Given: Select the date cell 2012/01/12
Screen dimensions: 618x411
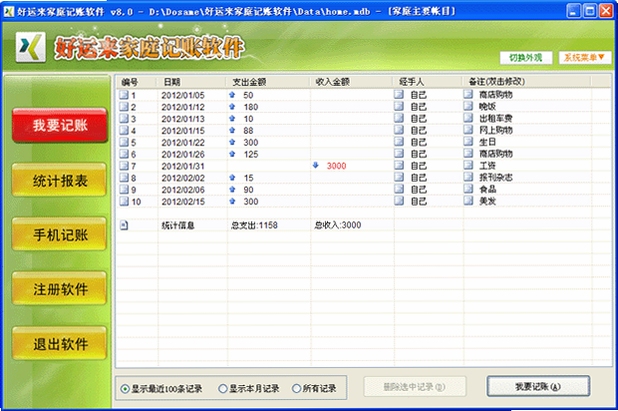Looking at the screenshot, I should pos(183,107).
